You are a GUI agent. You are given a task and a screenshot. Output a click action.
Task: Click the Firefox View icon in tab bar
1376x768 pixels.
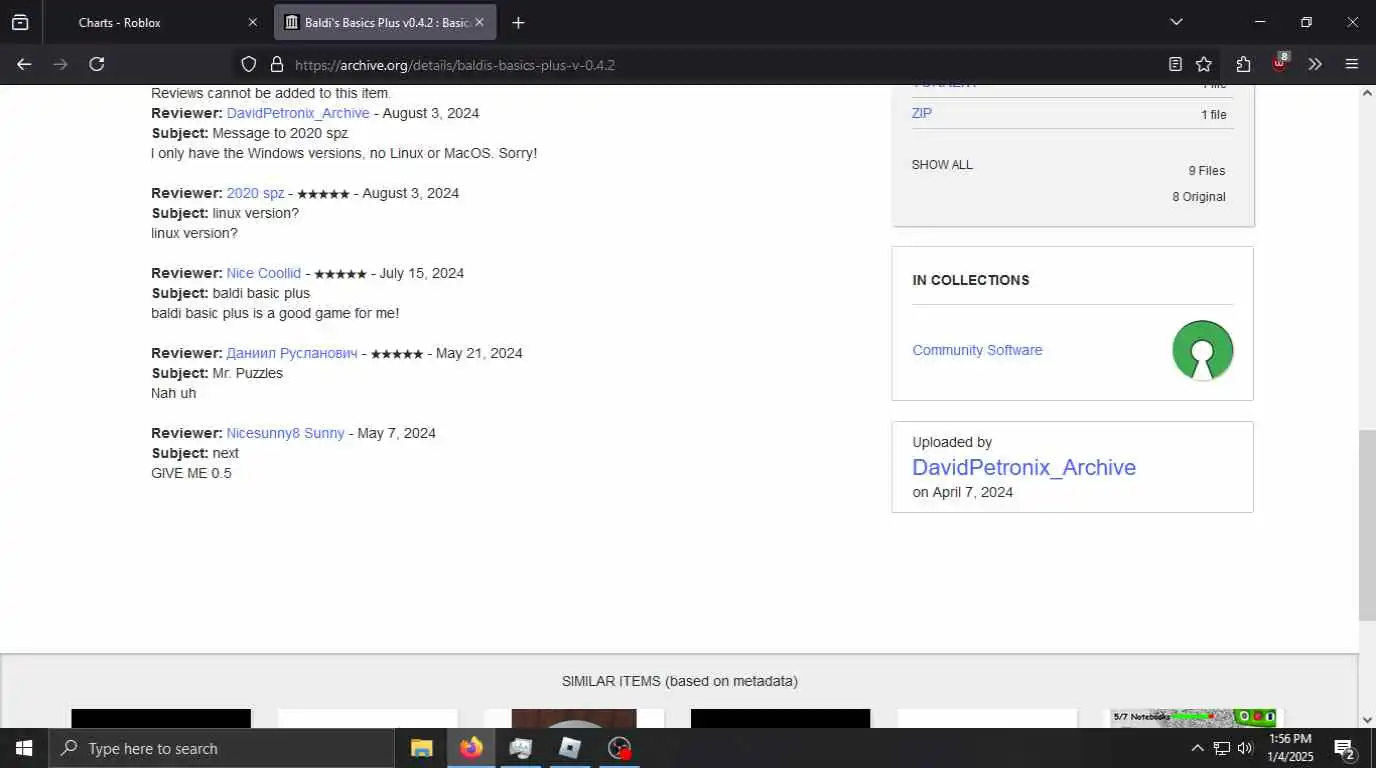pyautogui.click(x=20, y=22)
